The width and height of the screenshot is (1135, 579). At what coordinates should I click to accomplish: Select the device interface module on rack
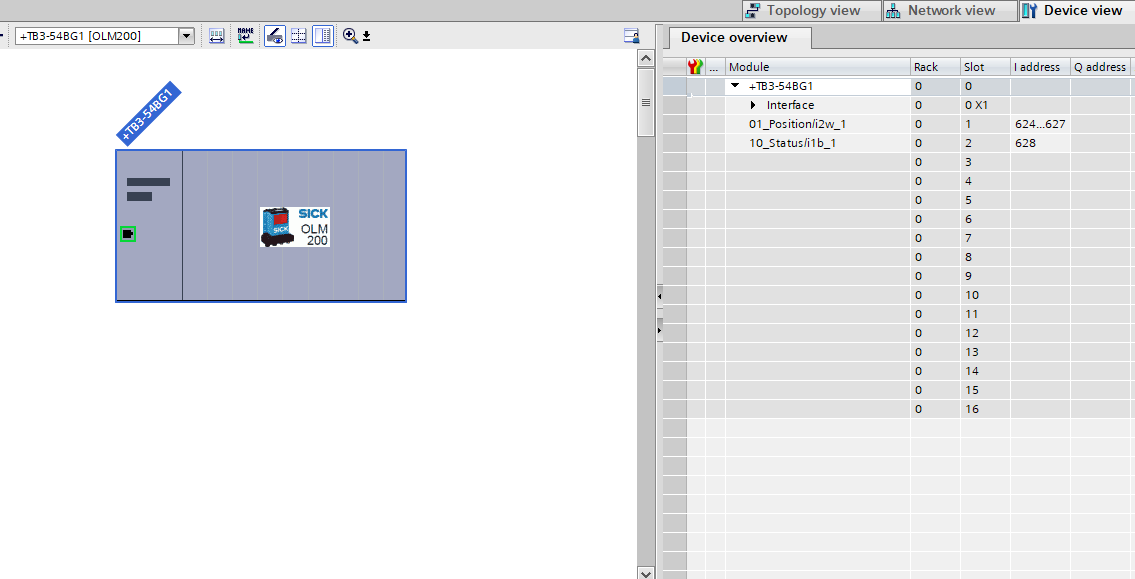click(x=149, y=225)
